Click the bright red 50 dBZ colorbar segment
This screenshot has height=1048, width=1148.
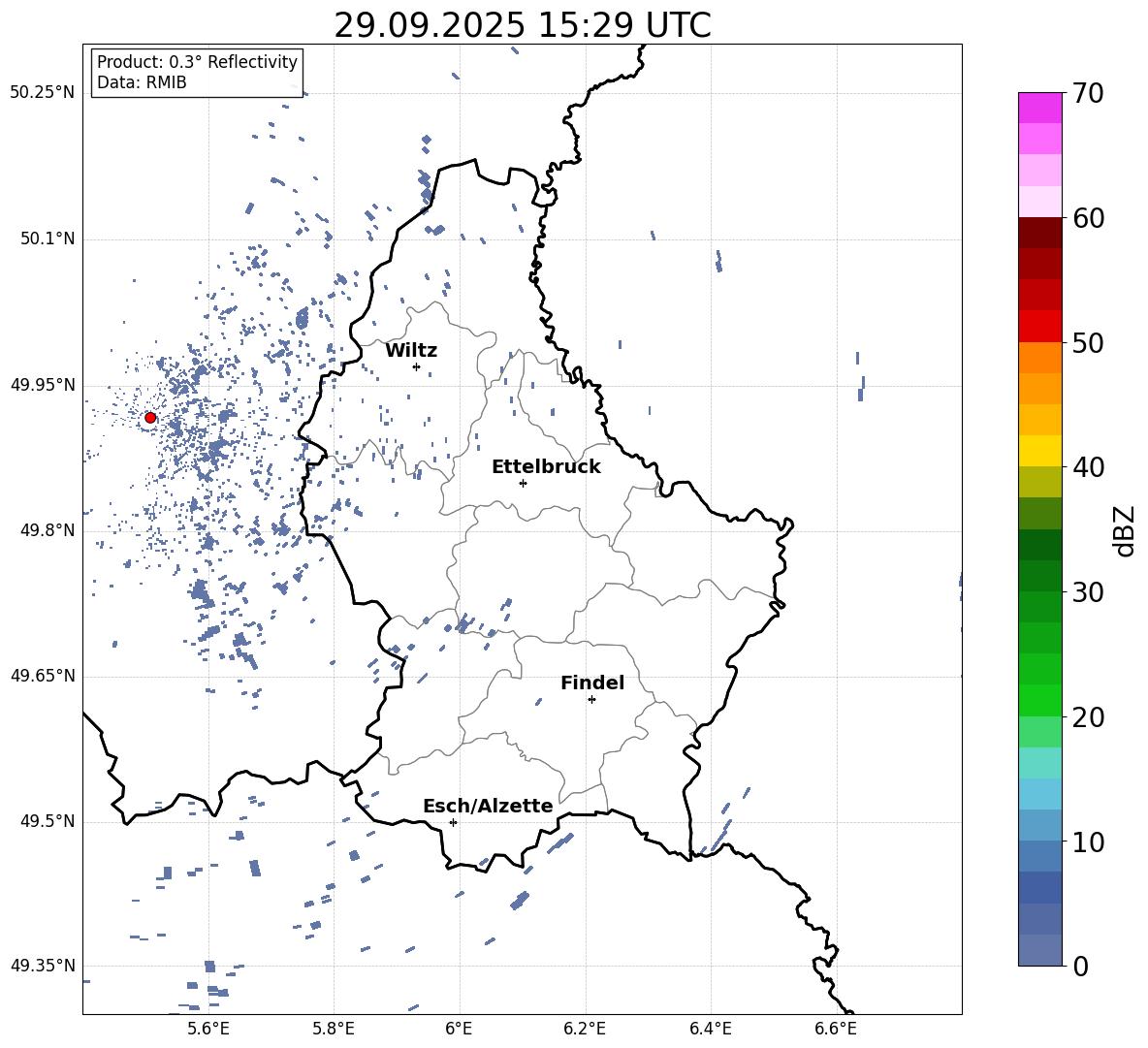pos(1039,327)
